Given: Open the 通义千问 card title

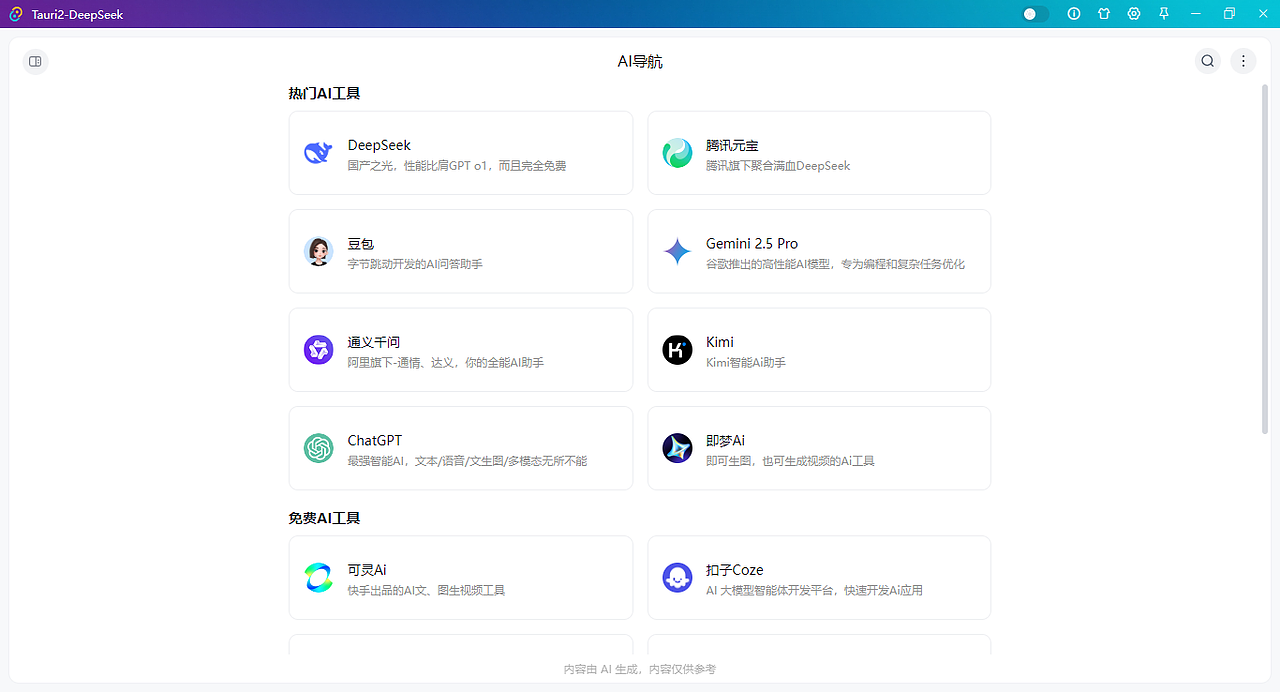Looking at the screenshot, I should 374,342.
